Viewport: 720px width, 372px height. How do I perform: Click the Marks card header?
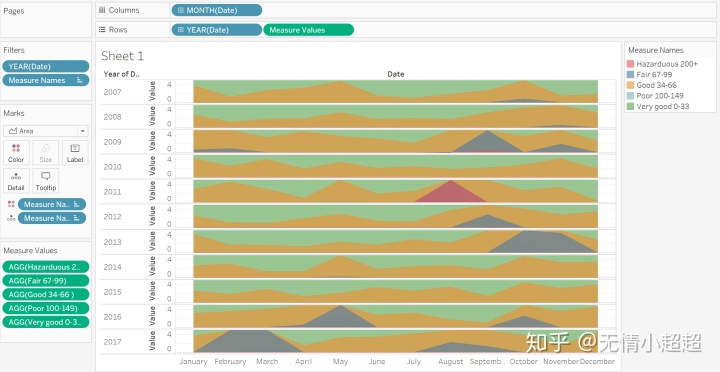[14, 113]
